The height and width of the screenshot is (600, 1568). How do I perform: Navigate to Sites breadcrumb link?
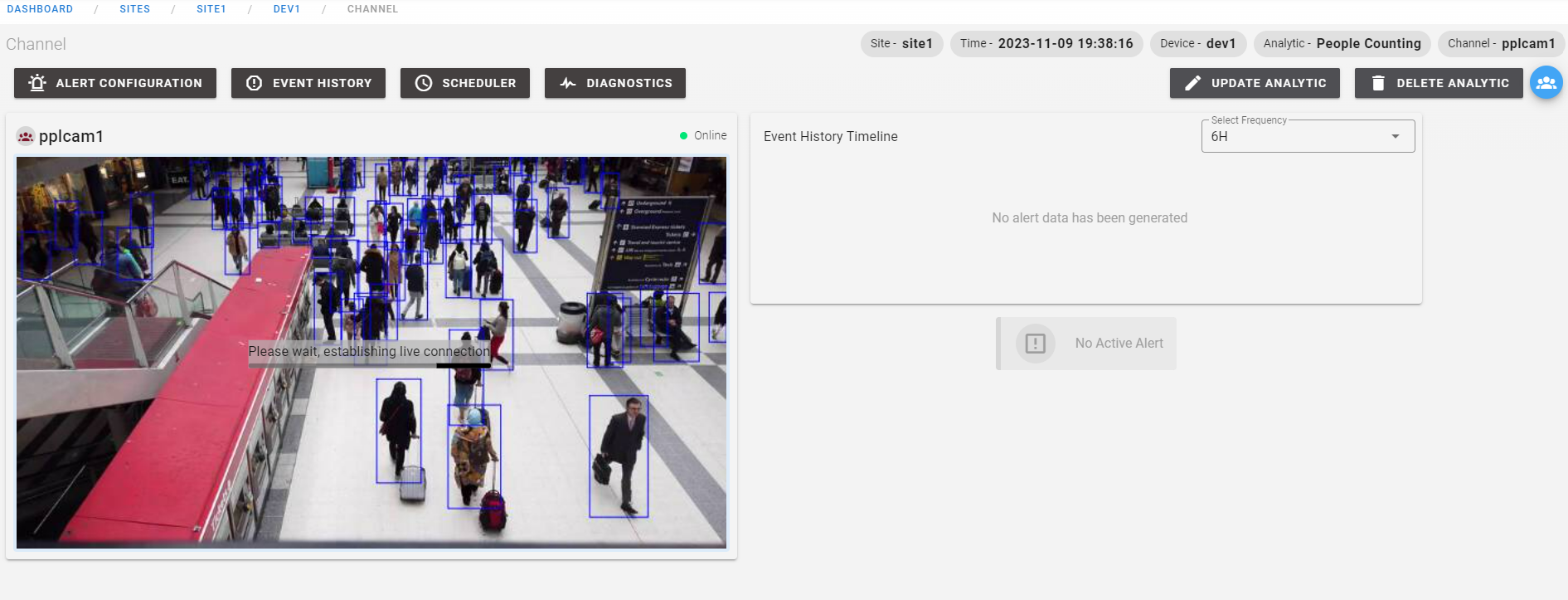(x=134, y=9)
